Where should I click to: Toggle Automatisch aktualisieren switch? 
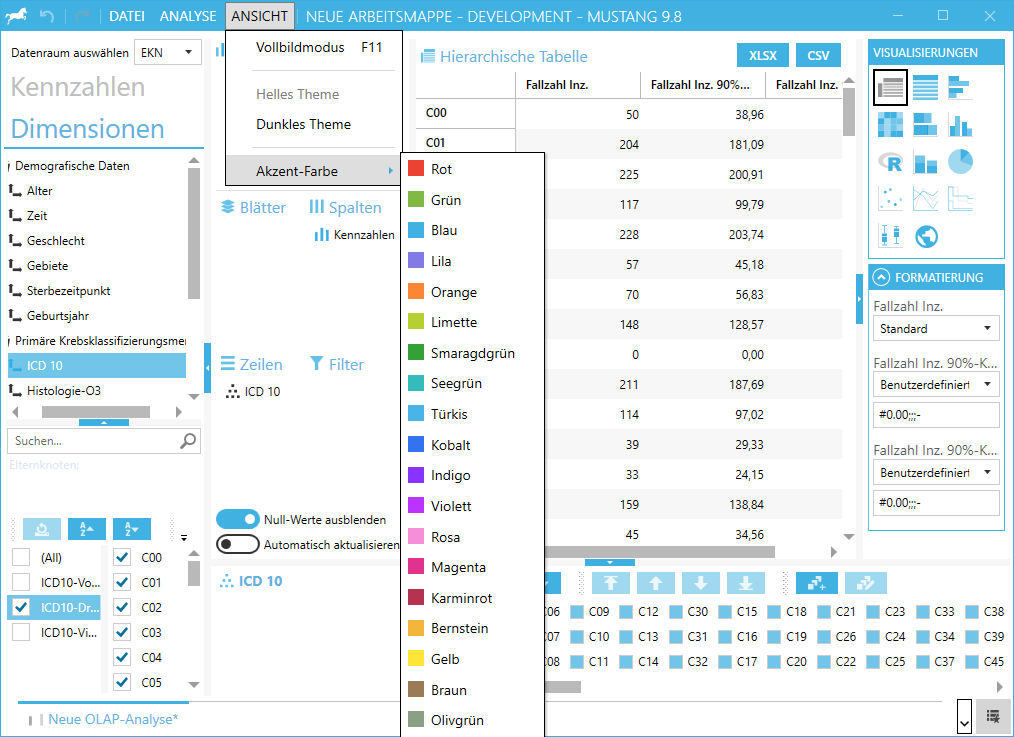pos(237,544)
